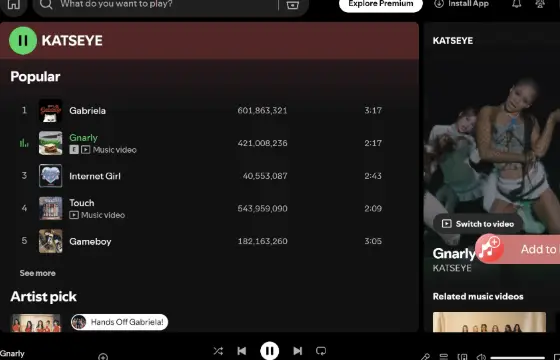The image size is (560, 360).
Task: Add Gnarly to Liked Songs via the plus icon
Action: click(103, 356)
